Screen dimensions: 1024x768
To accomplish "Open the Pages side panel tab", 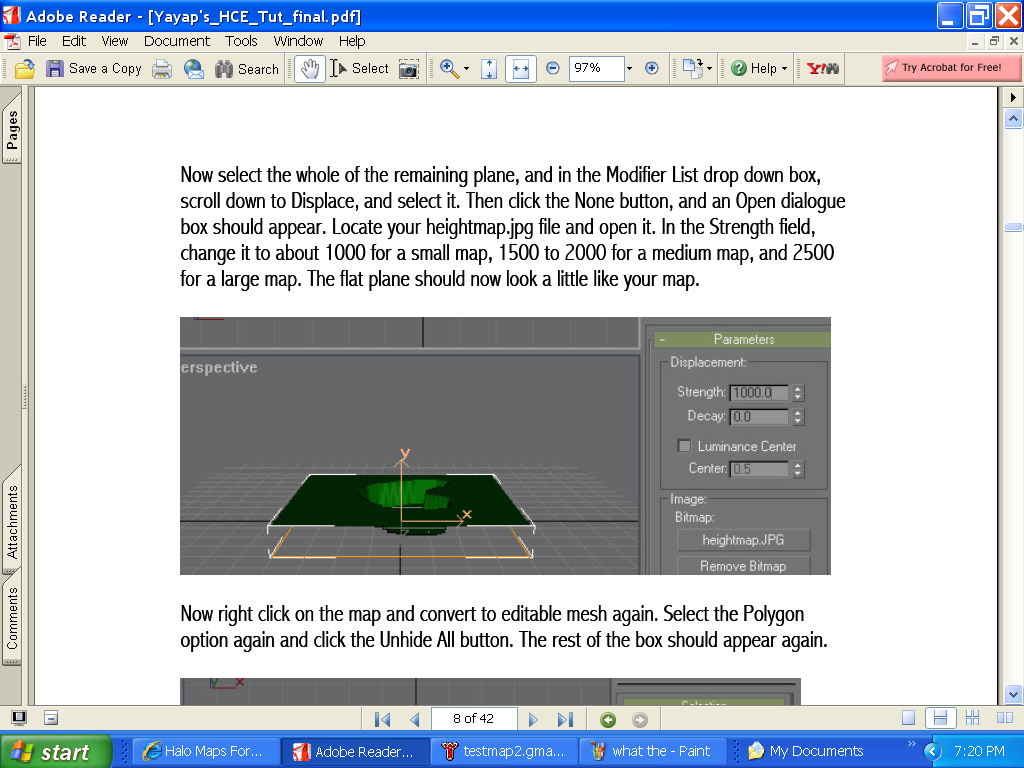I will [12, 129].
